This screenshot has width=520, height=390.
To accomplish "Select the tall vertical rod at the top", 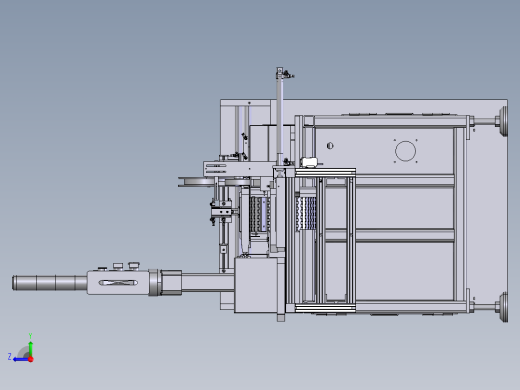I will pyautogui.click(x=279, y=117).
